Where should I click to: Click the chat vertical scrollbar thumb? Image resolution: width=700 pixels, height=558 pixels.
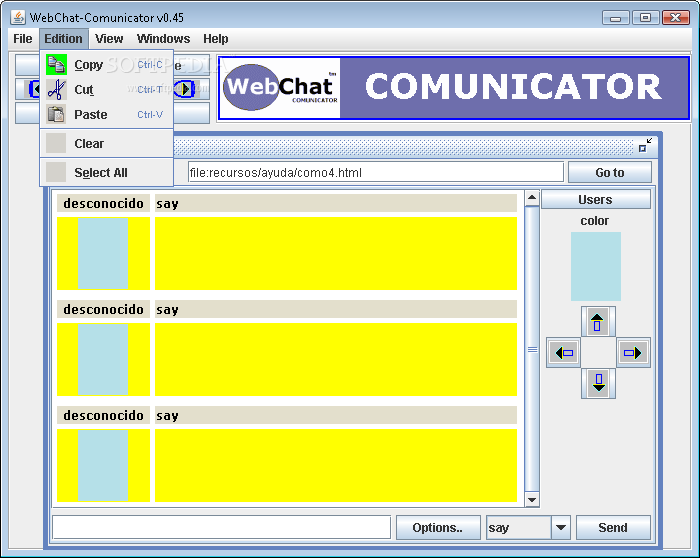click(x=532, y=349)
